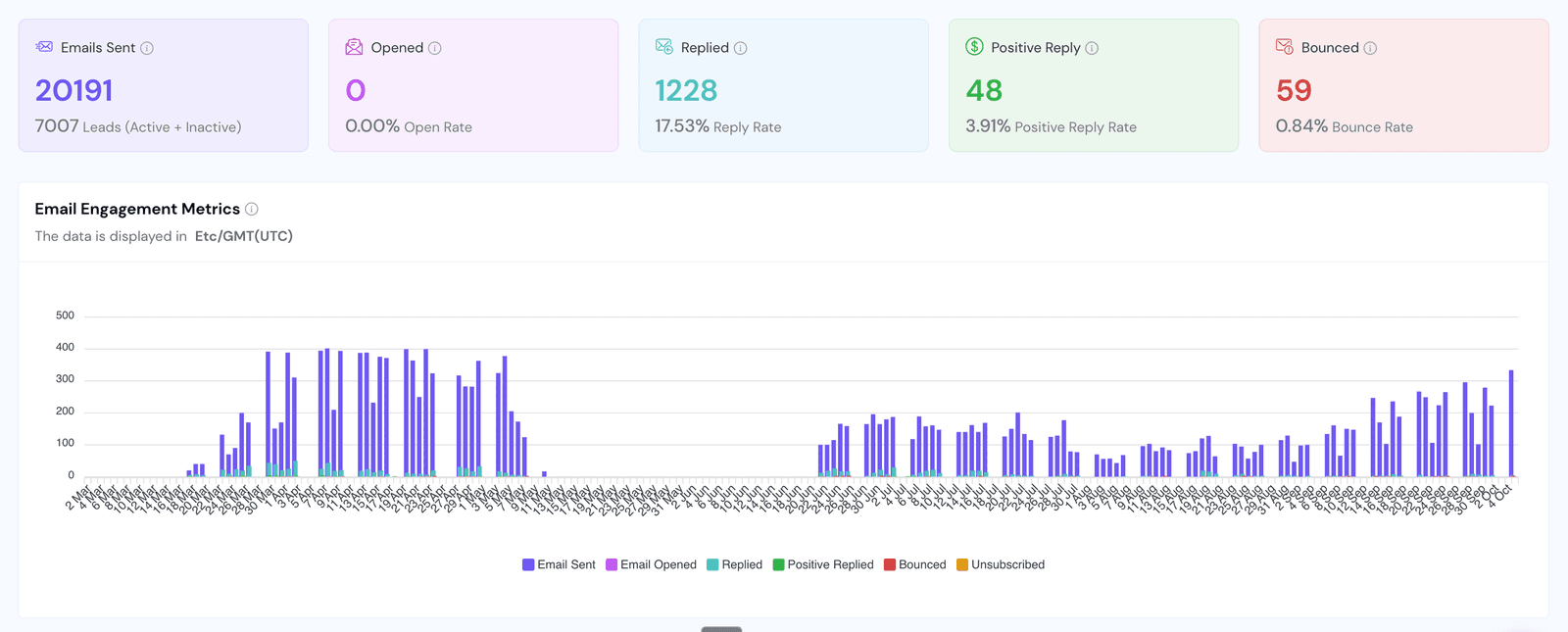Viewport: 1568px width, 632px height.
Task: Click the 0.00% Open Rate text
Action: [x=409, y=126]
